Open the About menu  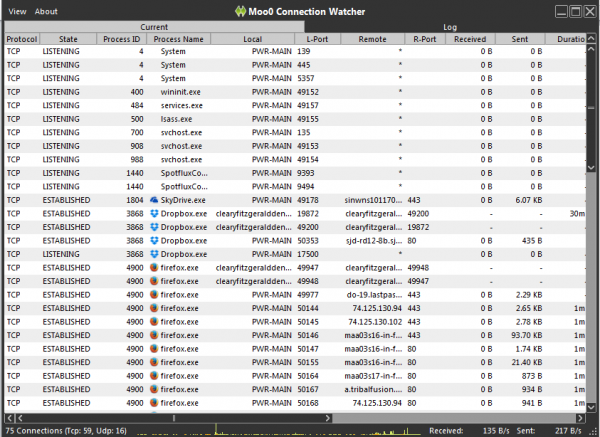click(46, 11)
